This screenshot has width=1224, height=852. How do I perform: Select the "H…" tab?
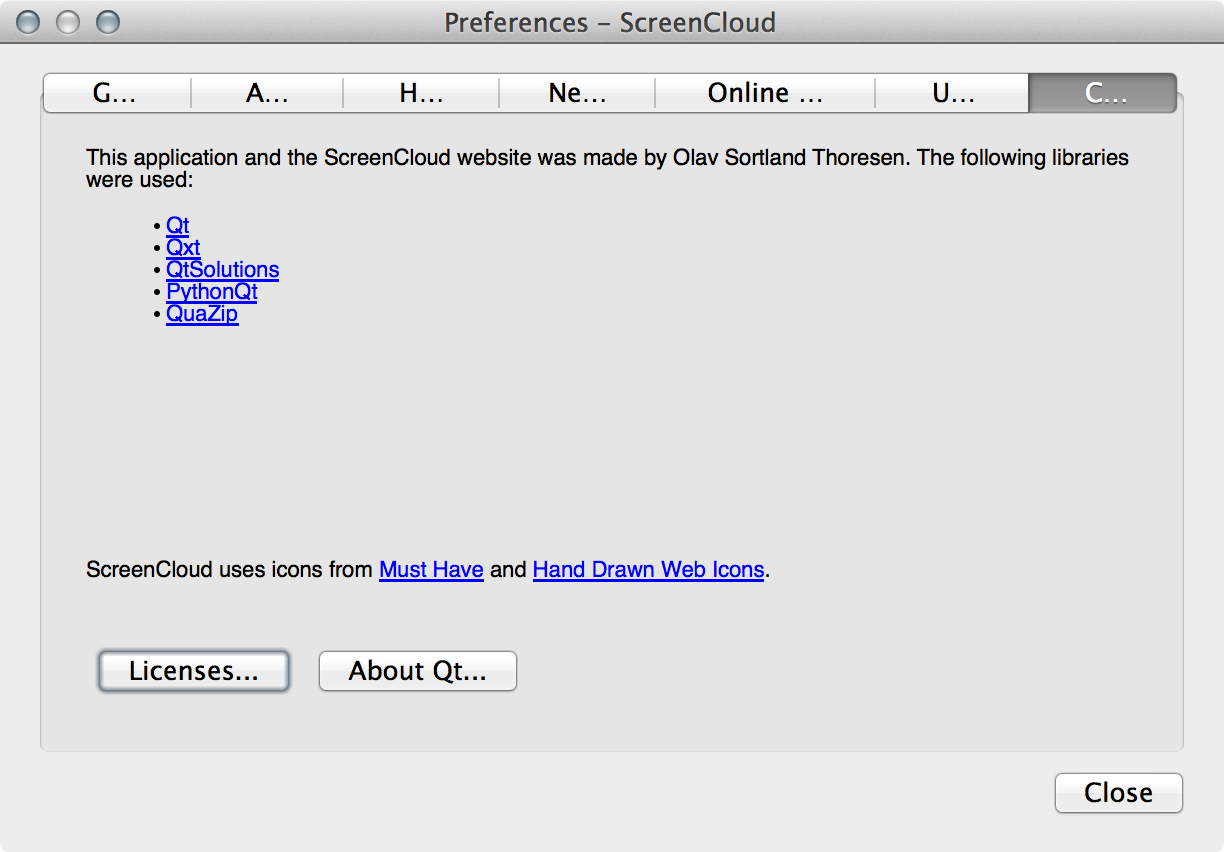click(421, 93)
